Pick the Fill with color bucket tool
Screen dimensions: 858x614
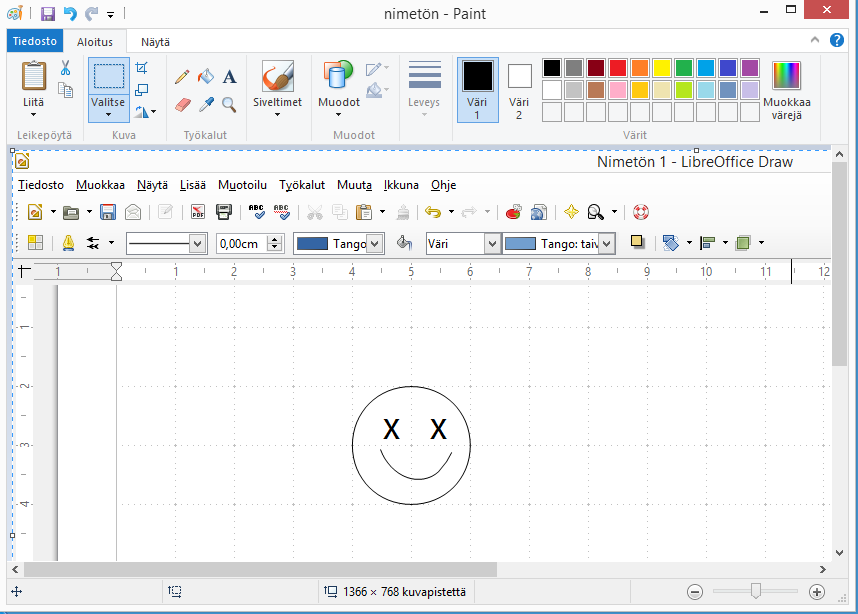tap(206, 77)
